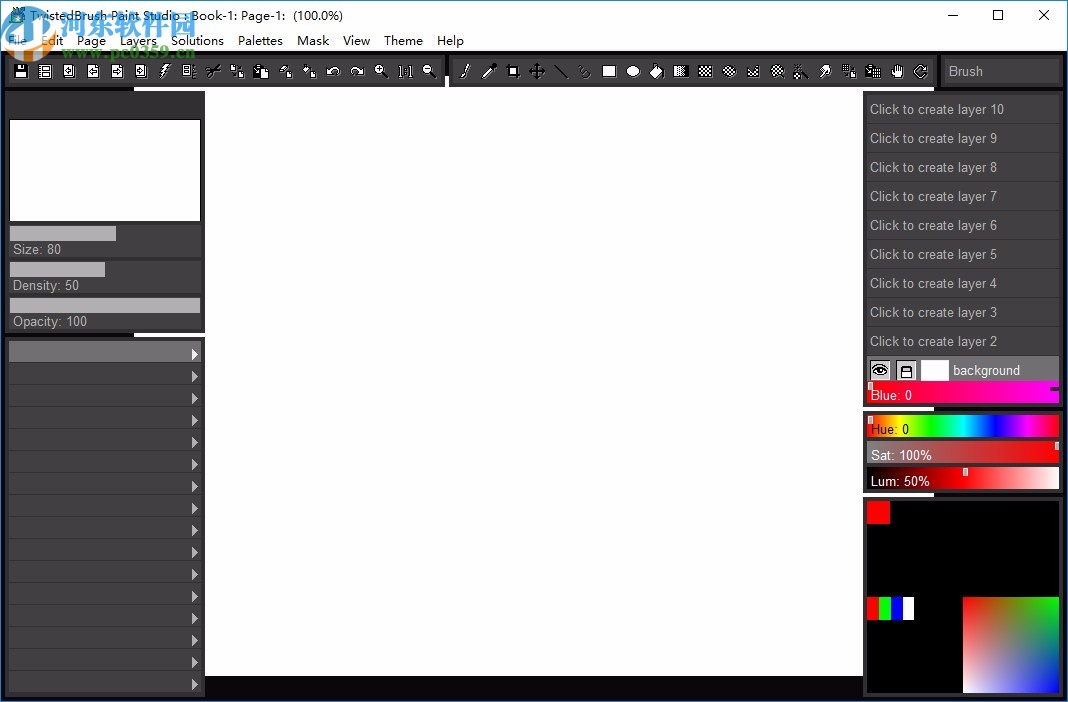This screenshot has width=1068, height=702.
Task: Select the Brush tool
Action: tap(462, 71)
